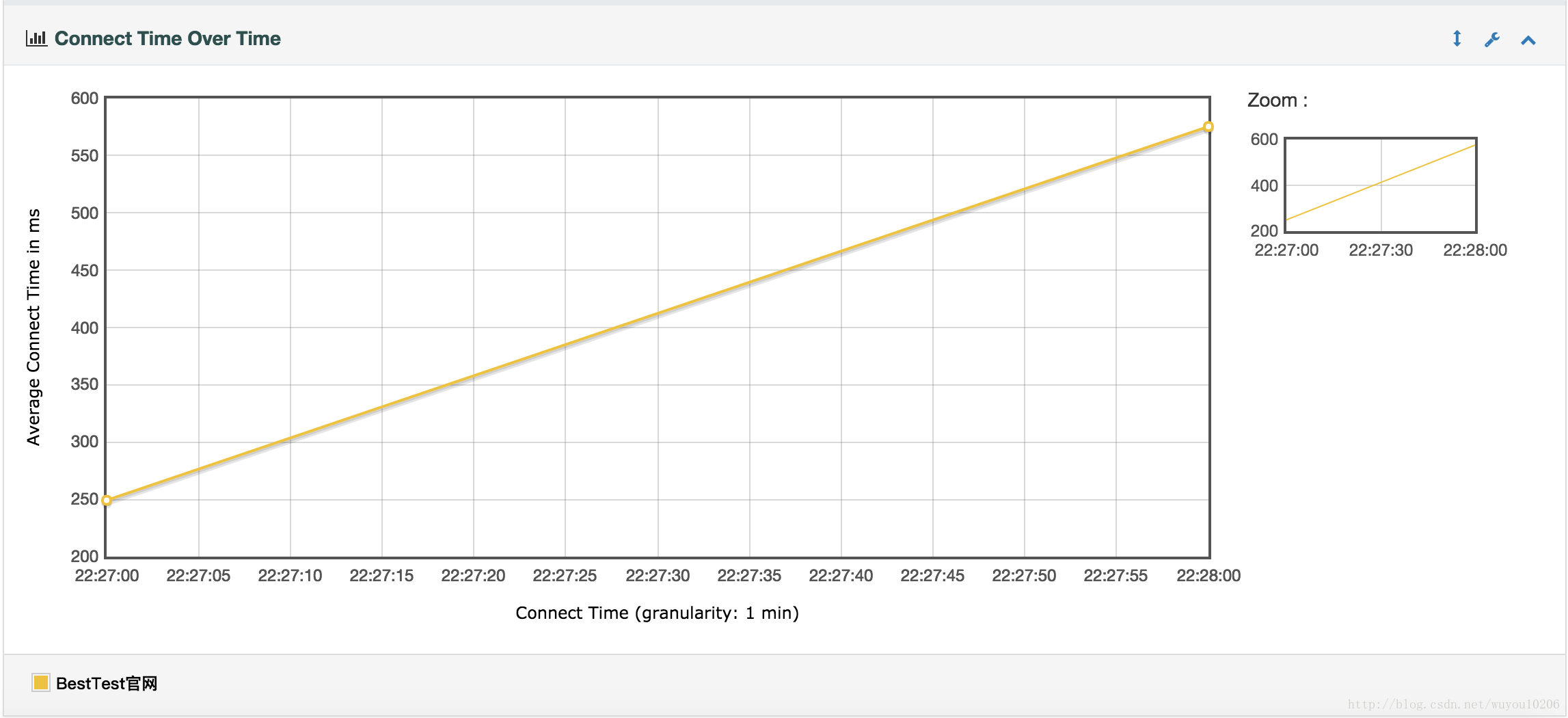Click the 450 y-axis label
The width and height of the screenshot is (1568, 718).
pyautogui.click(x=85, y=271)
